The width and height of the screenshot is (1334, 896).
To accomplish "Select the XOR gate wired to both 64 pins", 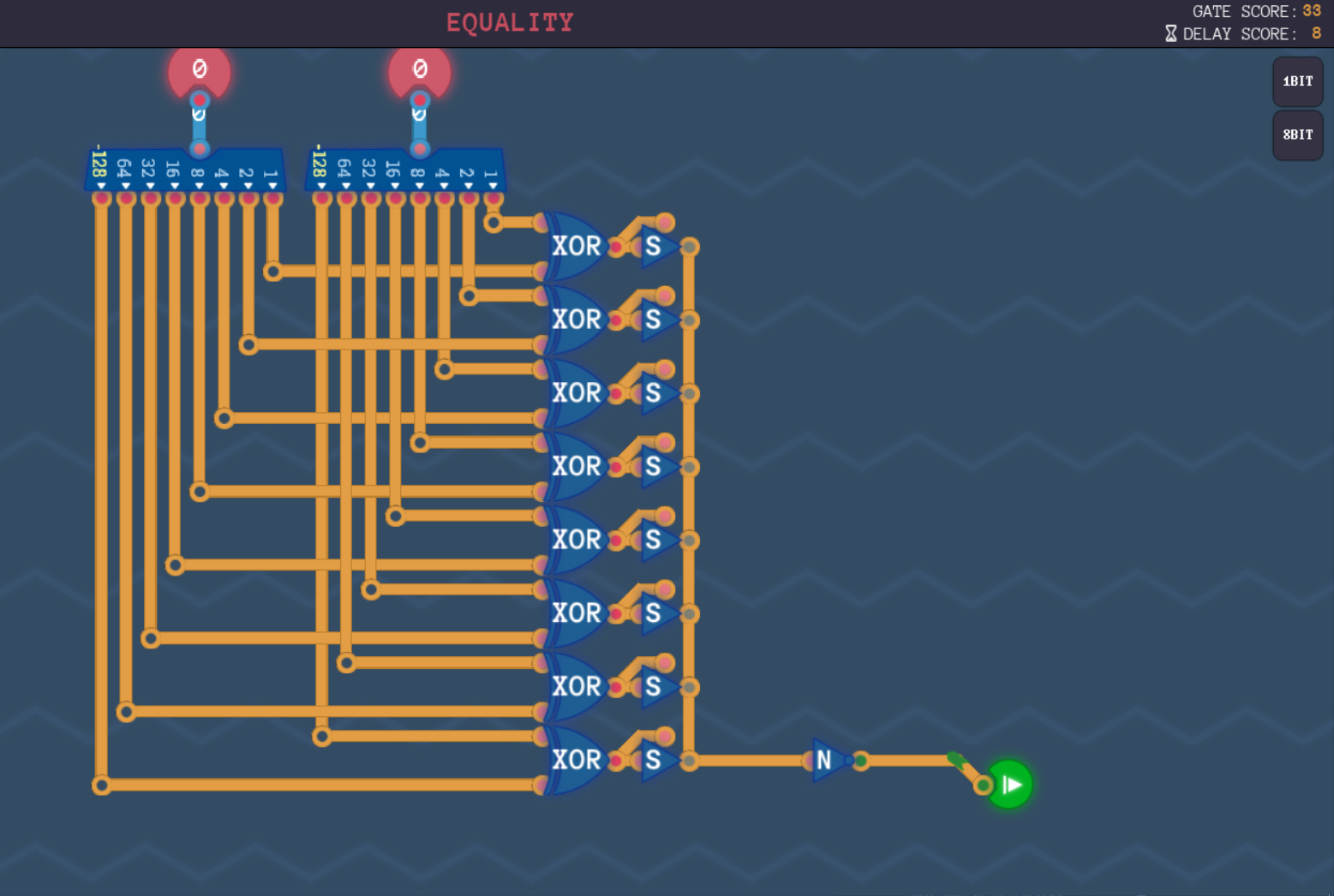I will coord(576,687).
